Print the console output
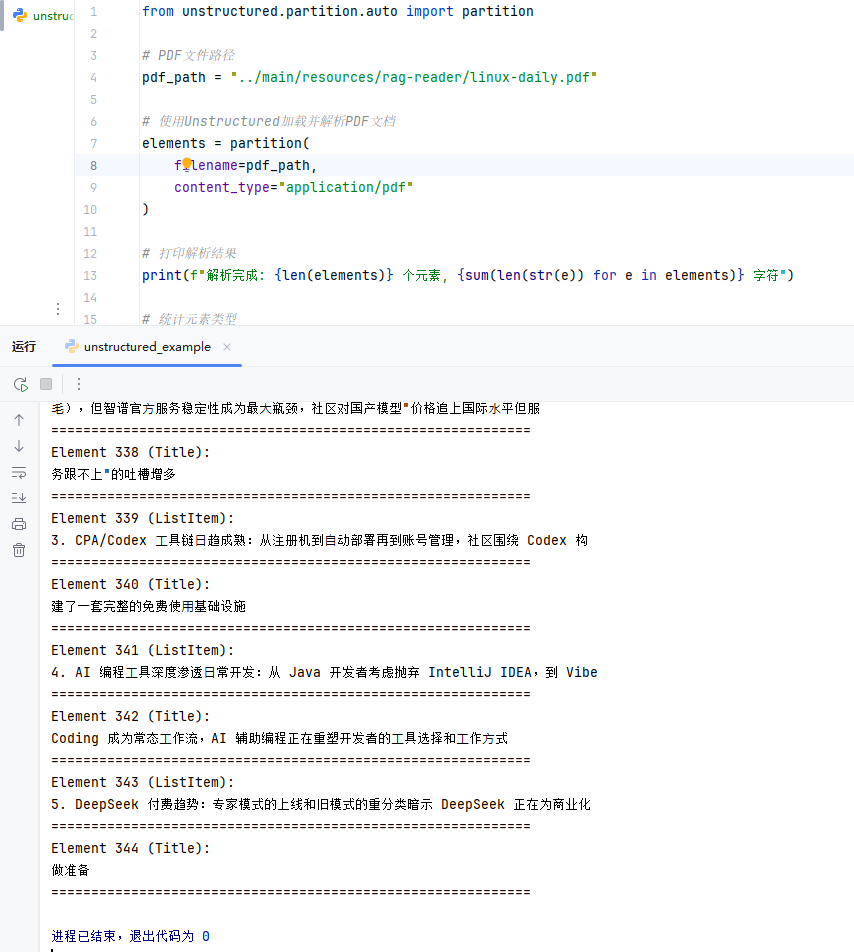Screen dimensions: 854x952 coord(18,523)
